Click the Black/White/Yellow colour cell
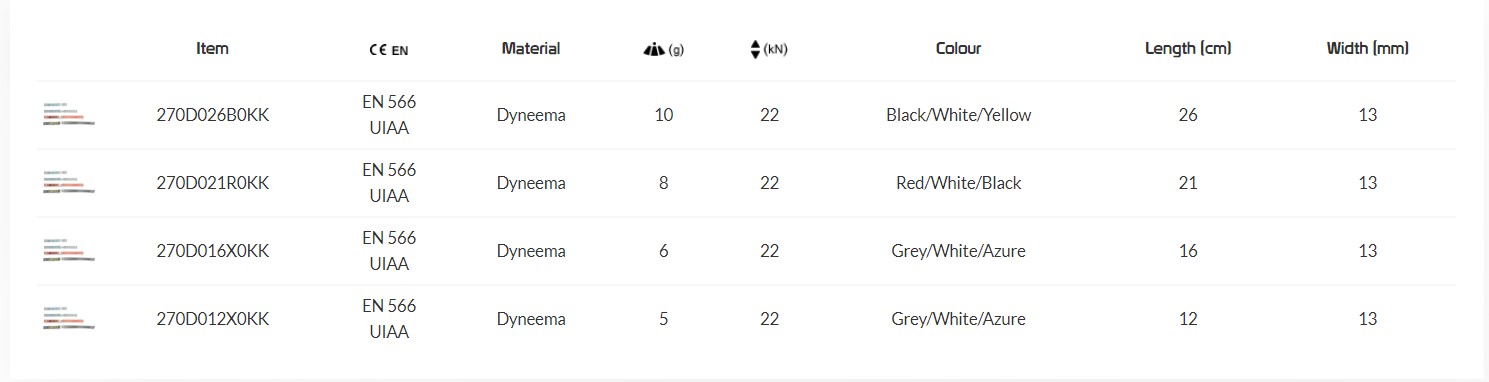The width and height of the screenshot is (1489, 382). point(959,115)
